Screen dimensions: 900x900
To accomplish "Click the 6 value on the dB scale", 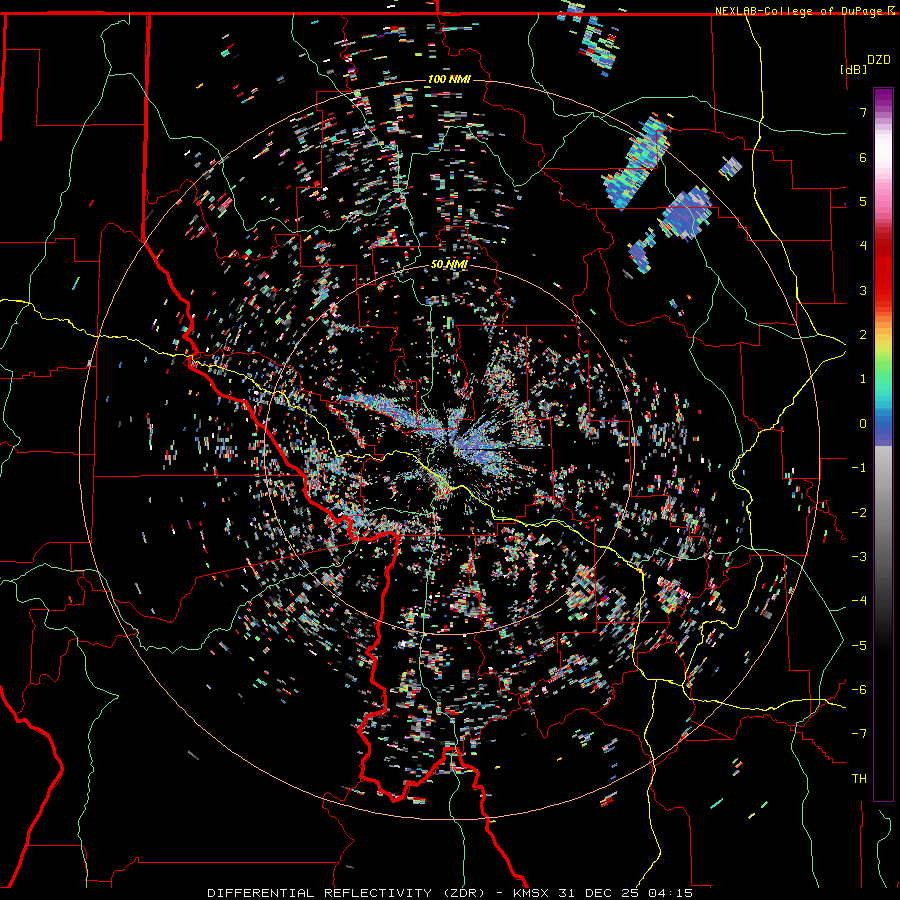I will (x=863, y=157).
